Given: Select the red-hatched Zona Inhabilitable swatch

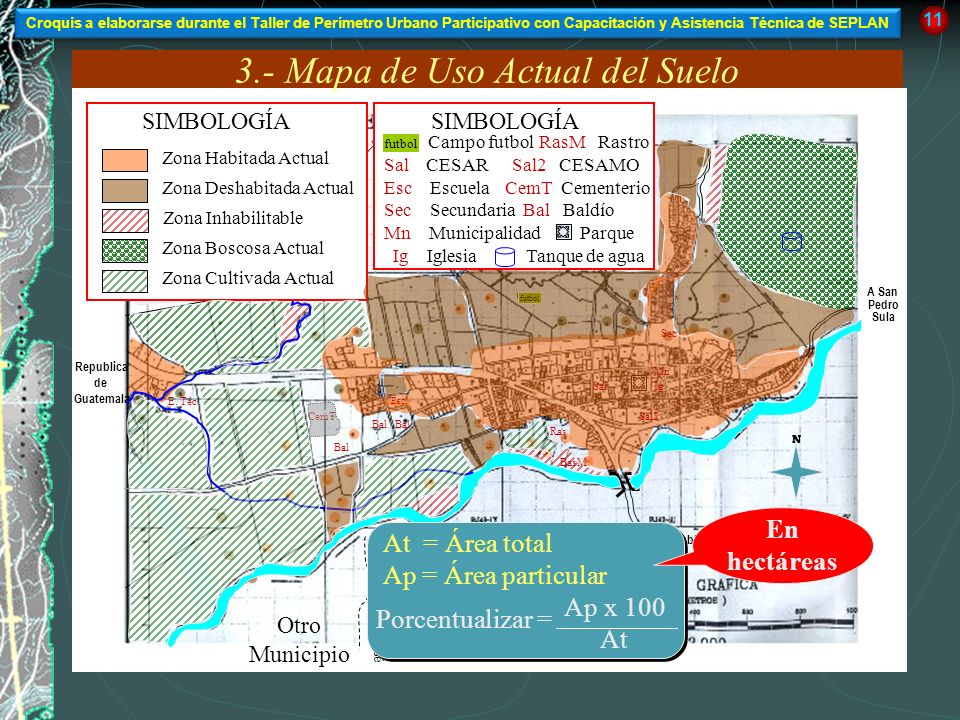Looking at the screenshot, I should click(125, 220).
